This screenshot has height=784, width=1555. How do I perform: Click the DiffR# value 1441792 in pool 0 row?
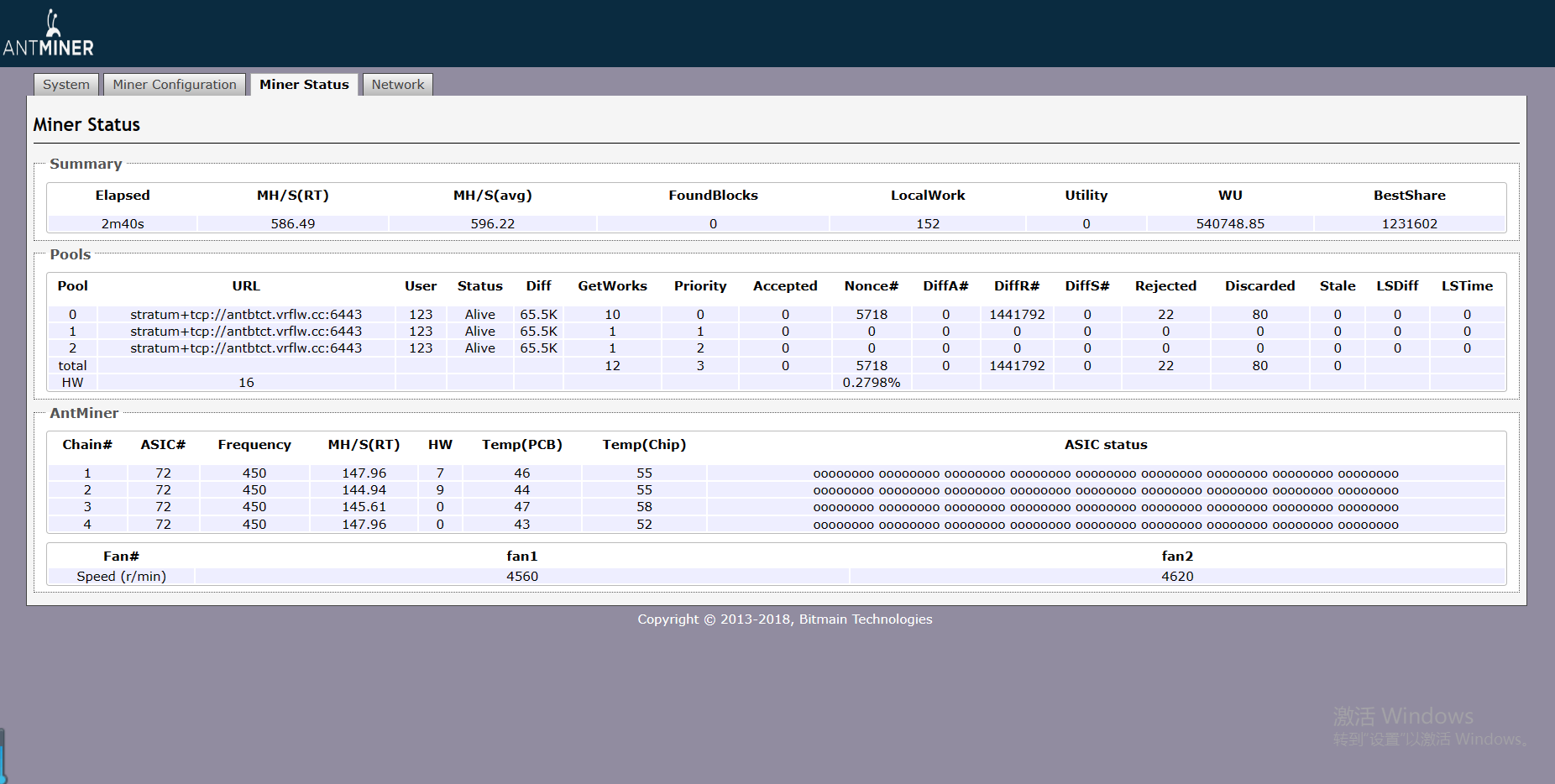click(1017, 315)
